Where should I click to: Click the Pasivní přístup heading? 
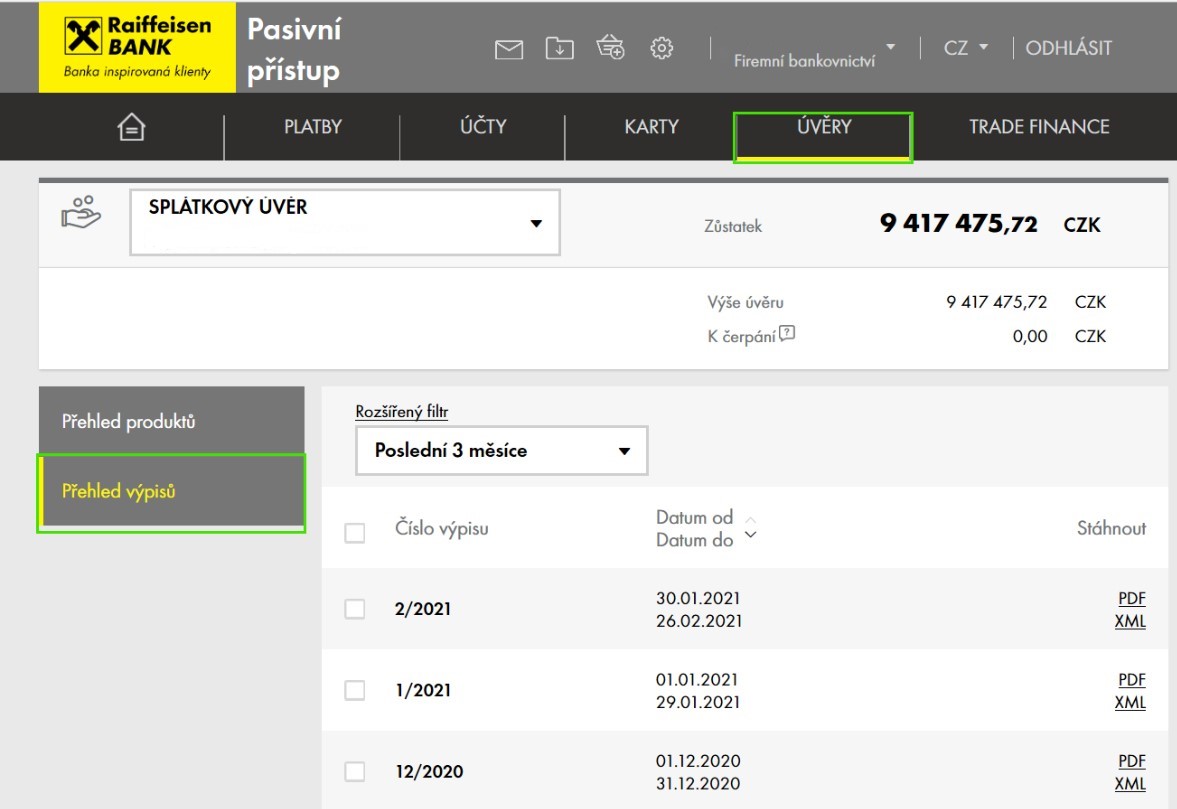click(x=294, y=50)
